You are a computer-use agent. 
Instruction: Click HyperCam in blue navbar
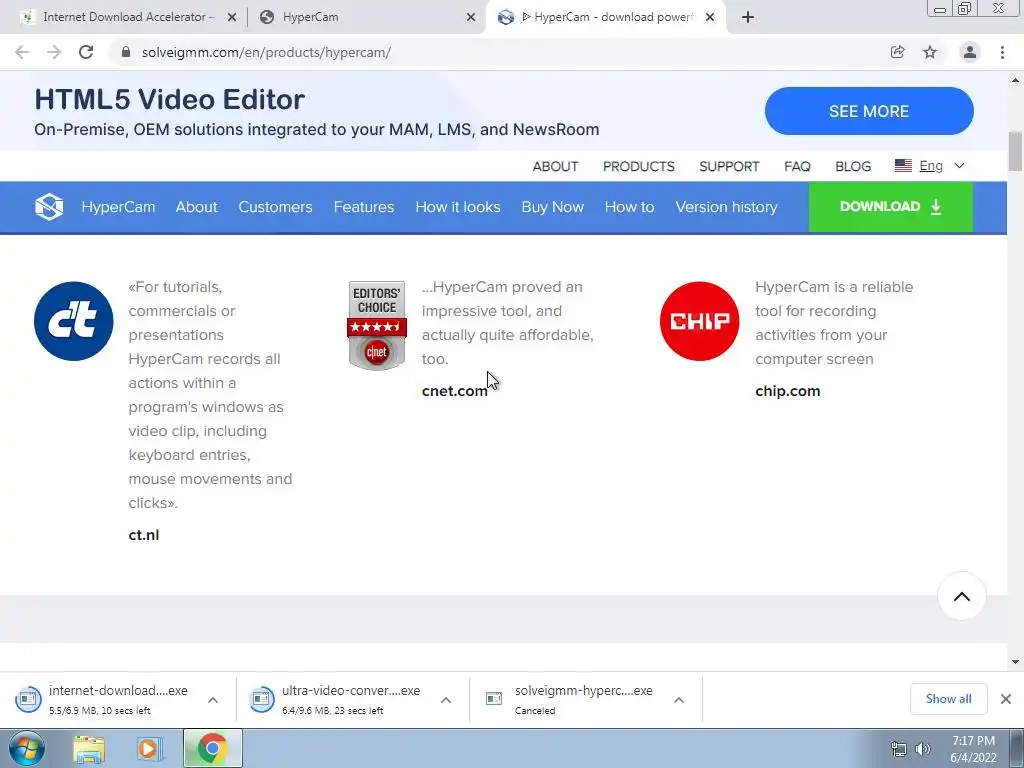point(118,207)
